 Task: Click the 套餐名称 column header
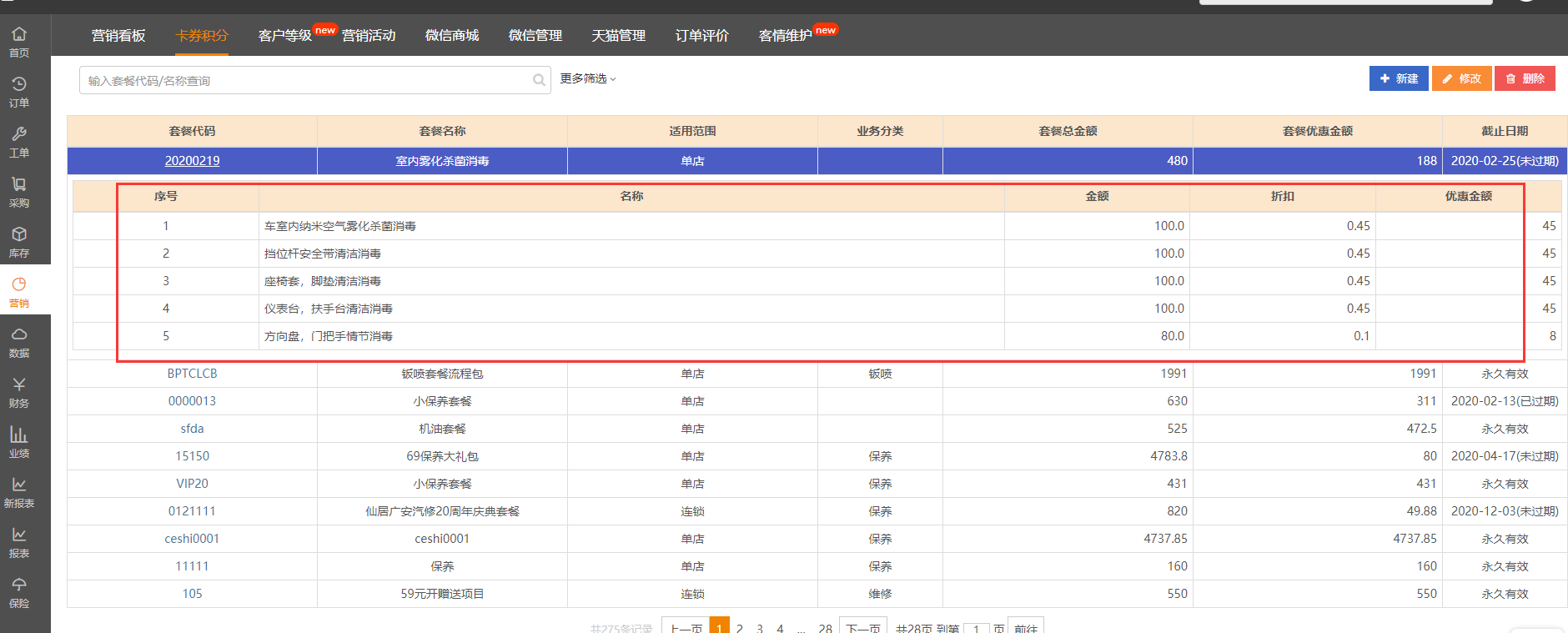[x=442, y=131]
